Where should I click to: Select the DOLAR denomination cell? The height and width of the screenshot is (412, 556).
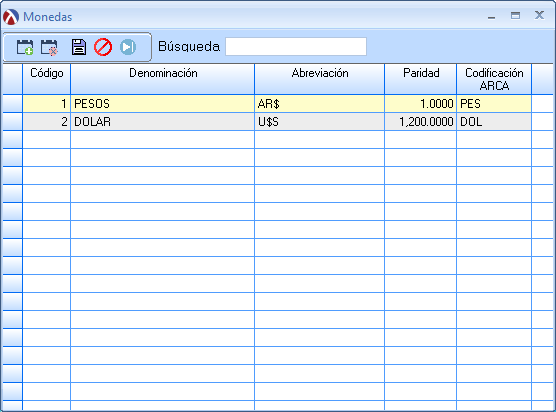coord(162,122)
